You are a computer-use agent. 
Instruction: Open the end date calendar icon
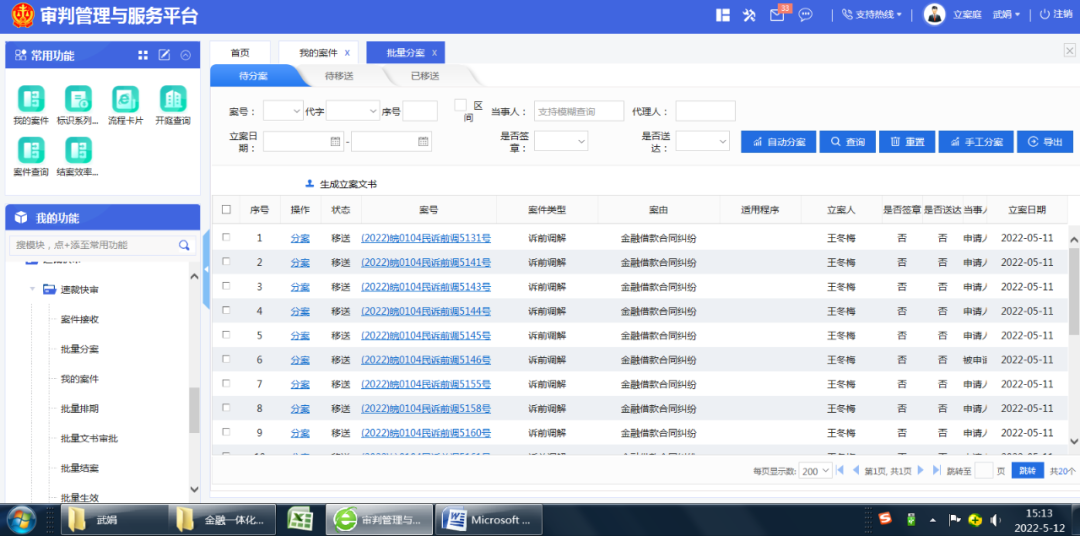pyautogui.click(x=424, y=141)
